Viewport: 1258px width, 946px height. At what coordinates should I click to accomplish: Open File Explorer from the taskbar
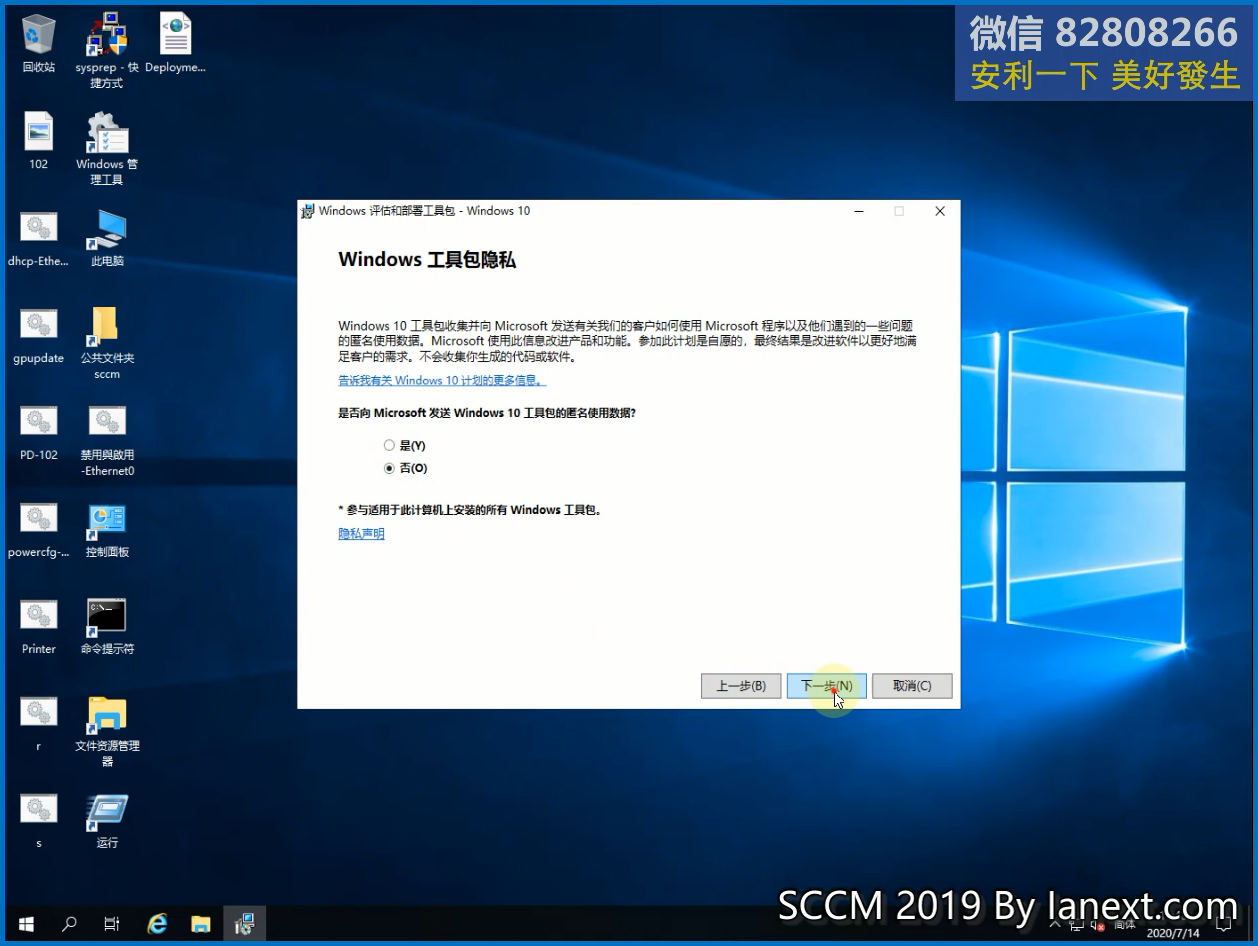point(201,925)
